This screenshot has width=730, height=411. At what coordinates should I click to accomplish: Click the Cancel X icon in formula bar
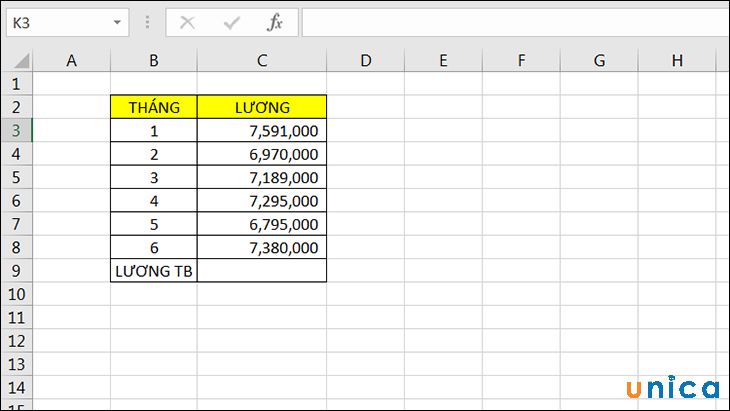click(x=187, y=22)
